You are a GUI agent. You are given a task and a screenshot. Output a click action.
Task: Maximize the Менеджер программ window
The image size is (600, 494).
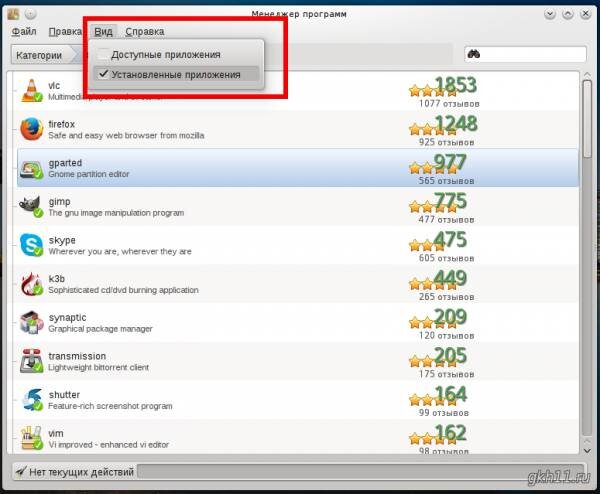568,14
